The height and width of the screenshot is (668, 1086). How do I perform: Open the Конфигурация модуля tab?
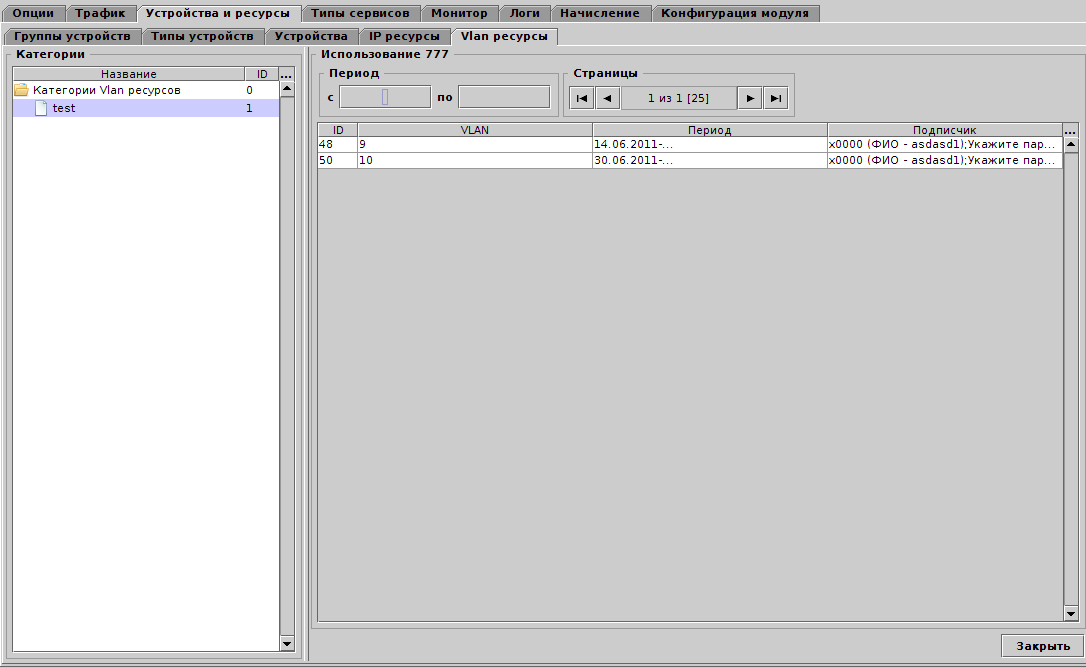coord(735,13)
